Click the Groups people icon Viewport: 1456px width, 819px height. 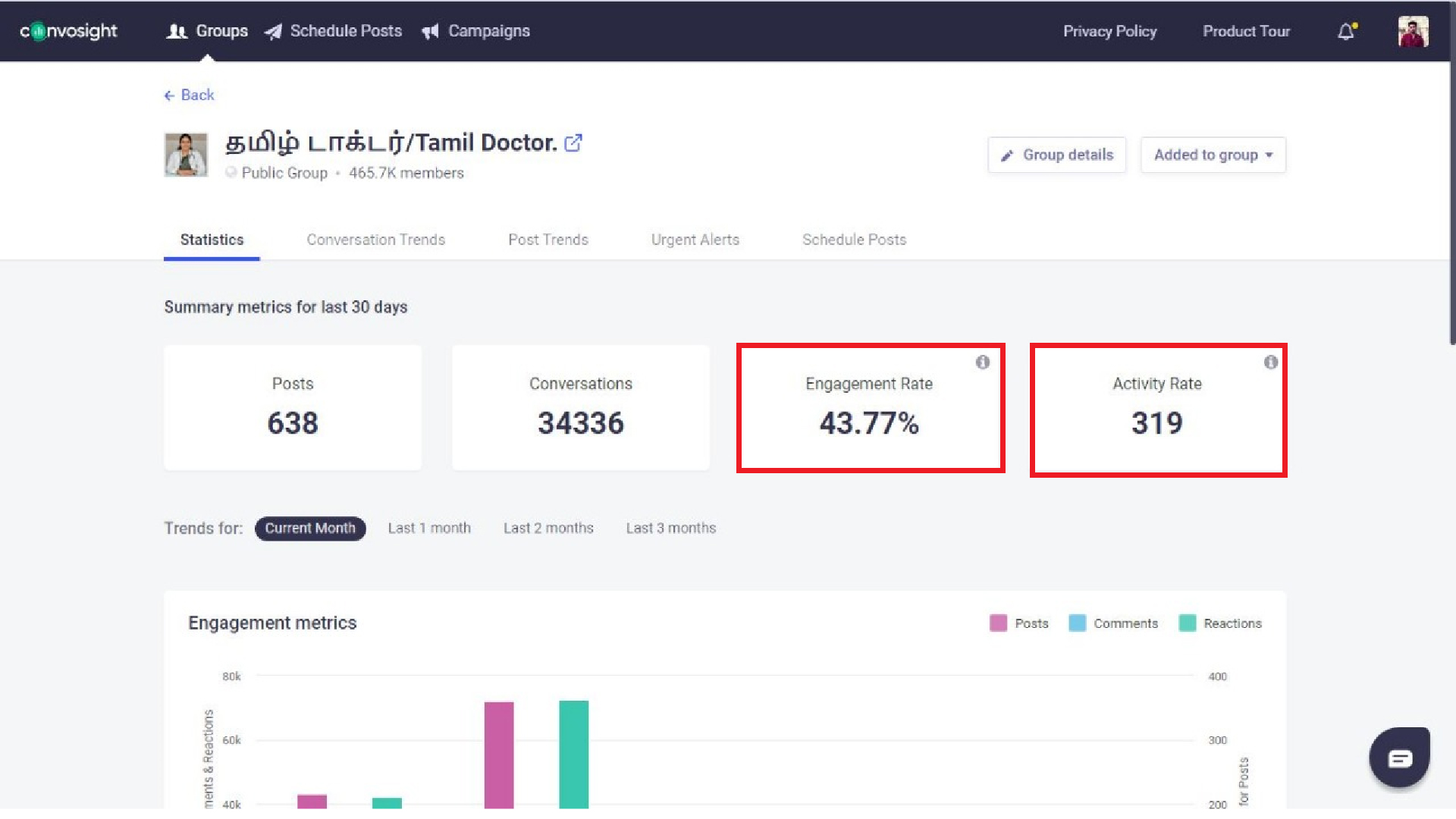(x=177, y=31)
